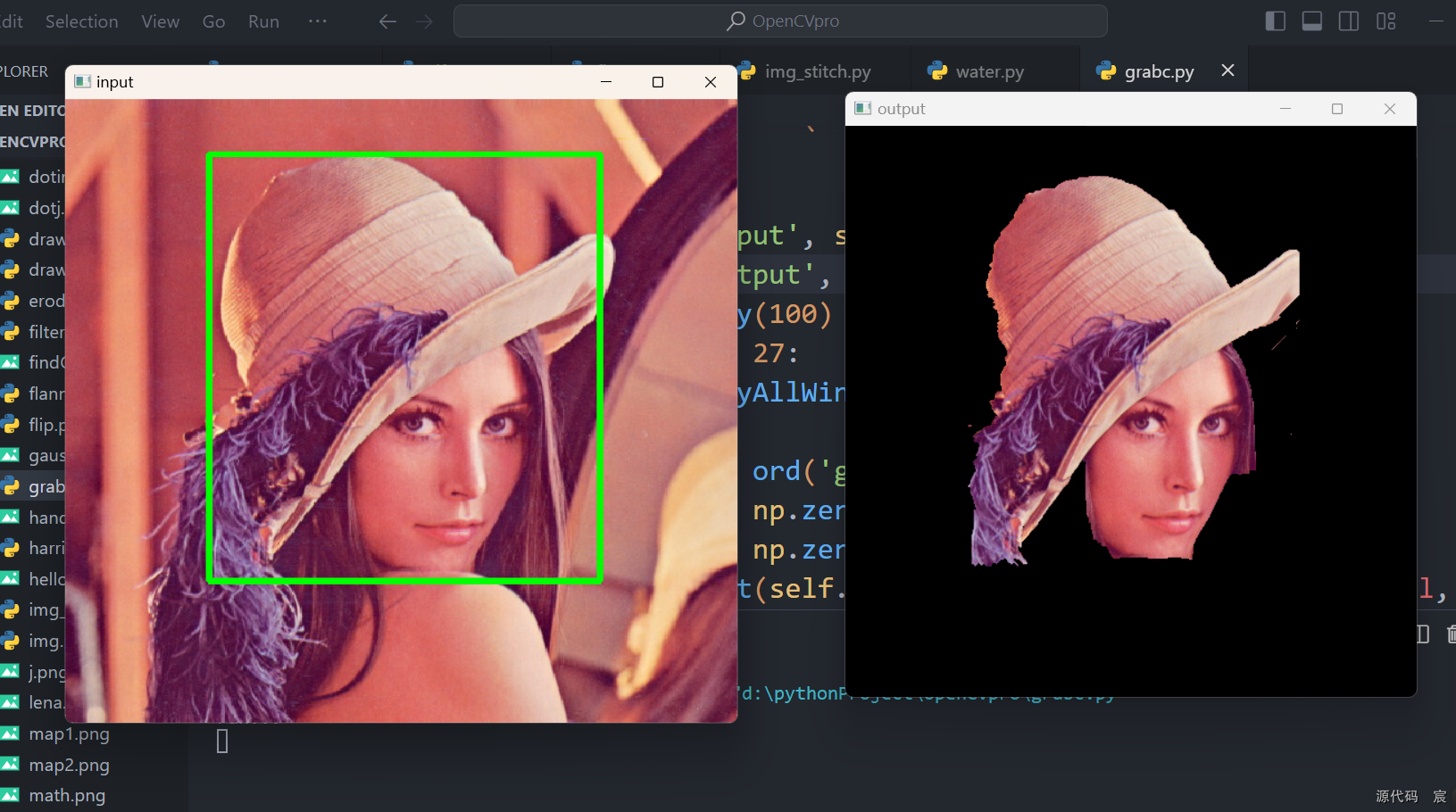
Task: Maximize the input window
Action: 658,82
